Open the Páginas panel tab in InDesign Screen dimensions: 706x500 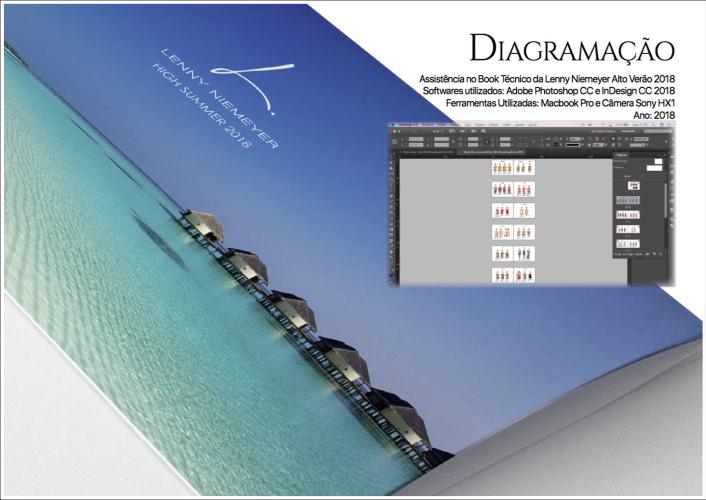[622, 155]
